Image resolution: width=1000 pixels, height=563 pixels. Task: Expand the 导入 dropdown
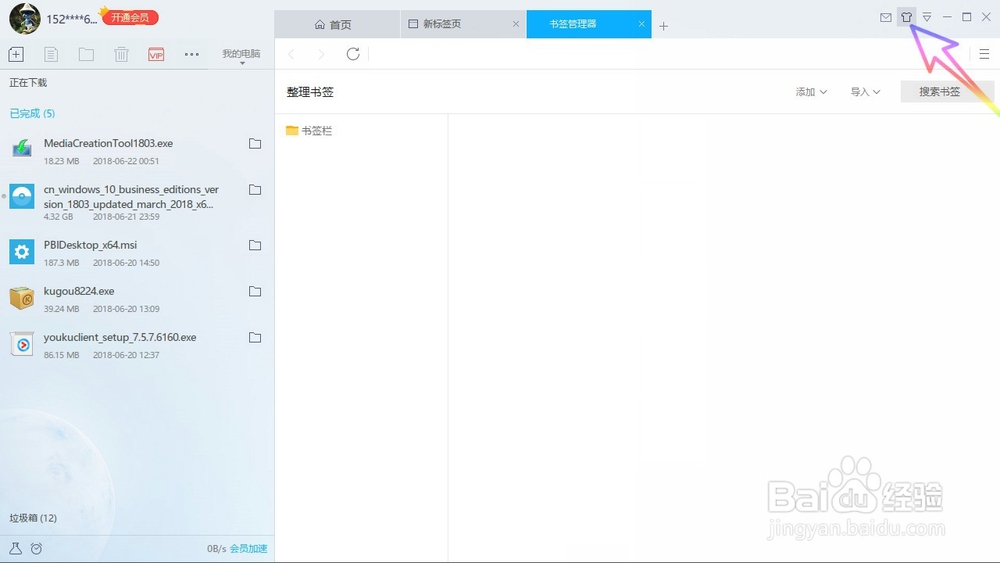point(865,92)
